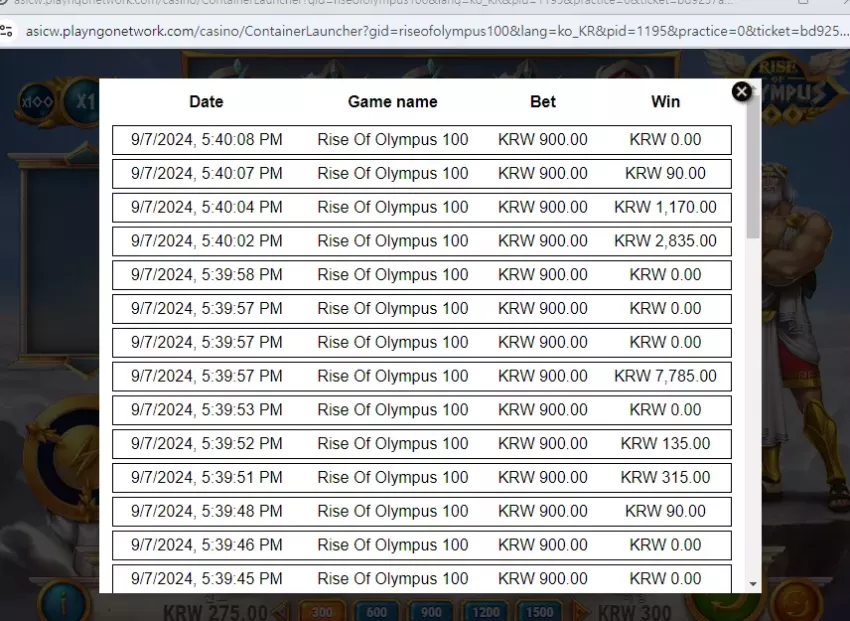Screen dimensions: 850x621
Task: Click the X1 multiplier badge
Action: [82, 101]
